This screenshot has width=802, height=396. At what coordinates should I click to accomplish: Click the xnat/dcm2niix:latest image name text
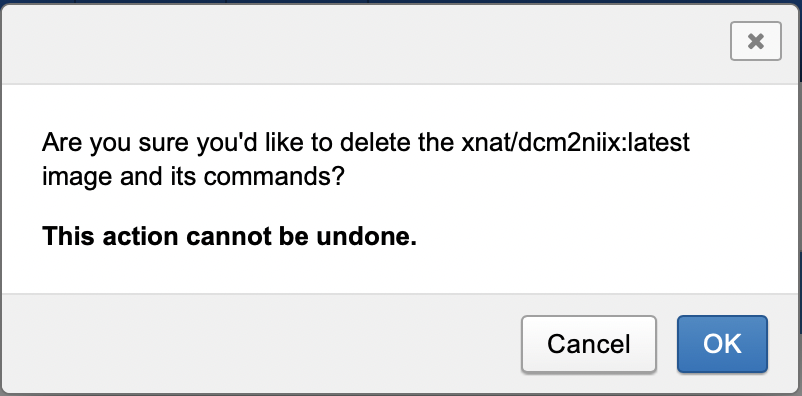[x=575, y=143]
